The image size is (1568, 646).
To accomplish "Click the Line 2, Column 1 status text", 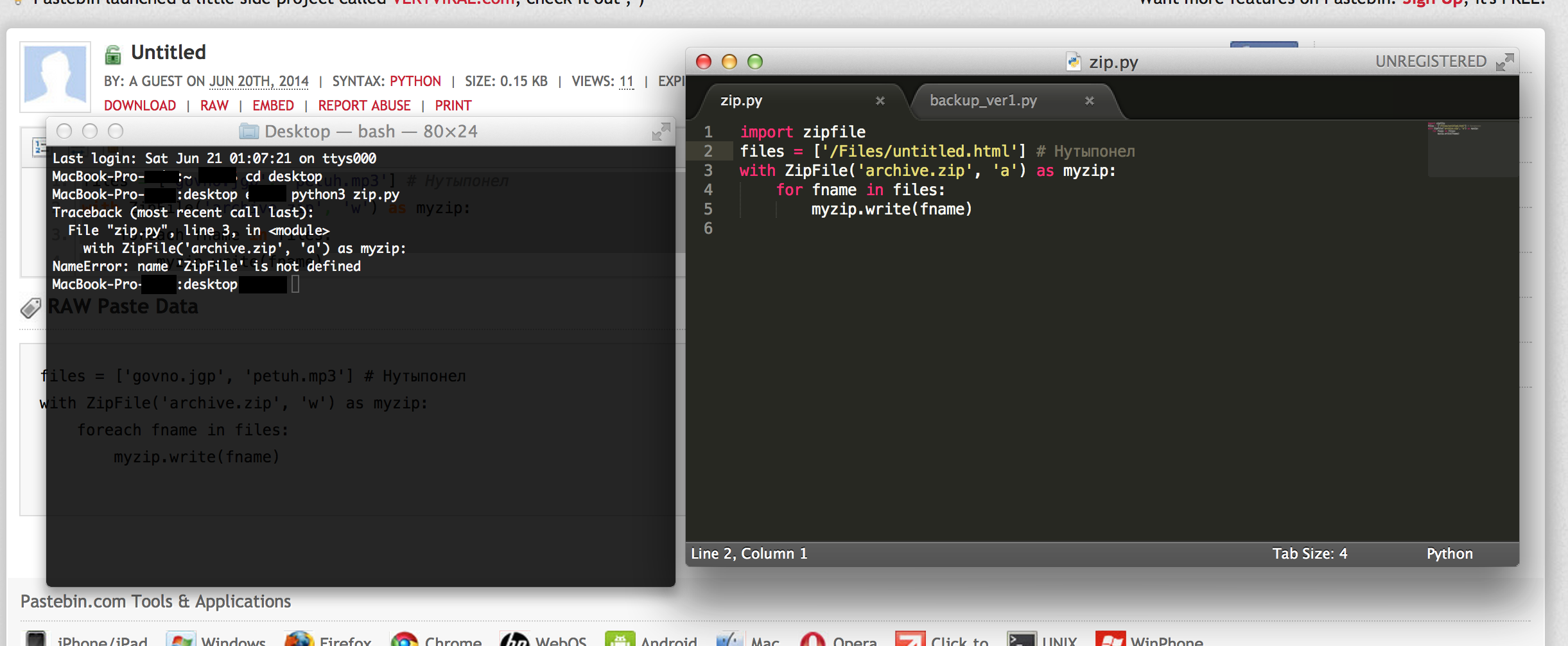I will pyautogui.click(x=749, y=554).
